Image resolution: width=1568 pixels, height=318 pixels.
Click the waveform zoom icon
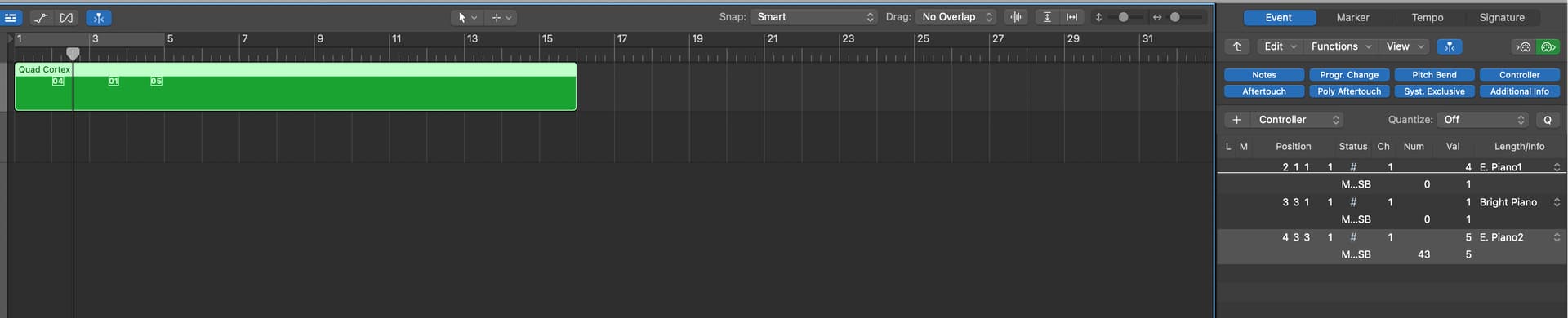1016,17
